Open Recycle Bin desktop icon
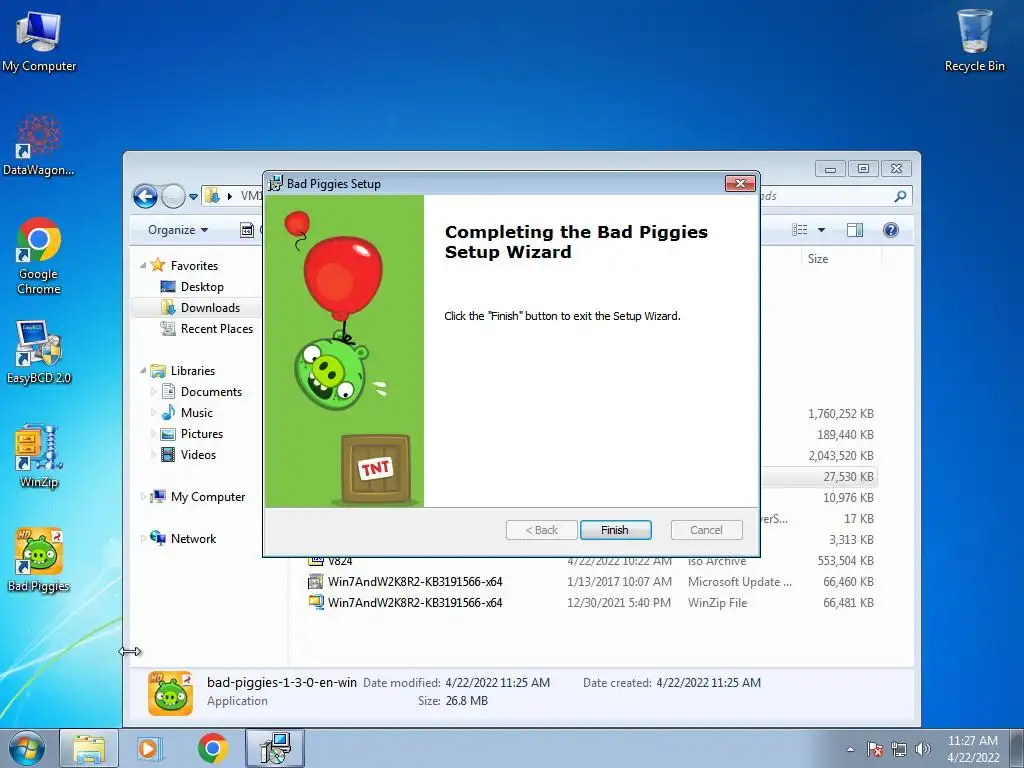Image resolution: width=1024 pixels, height=768 pixels. pos(974,40)
